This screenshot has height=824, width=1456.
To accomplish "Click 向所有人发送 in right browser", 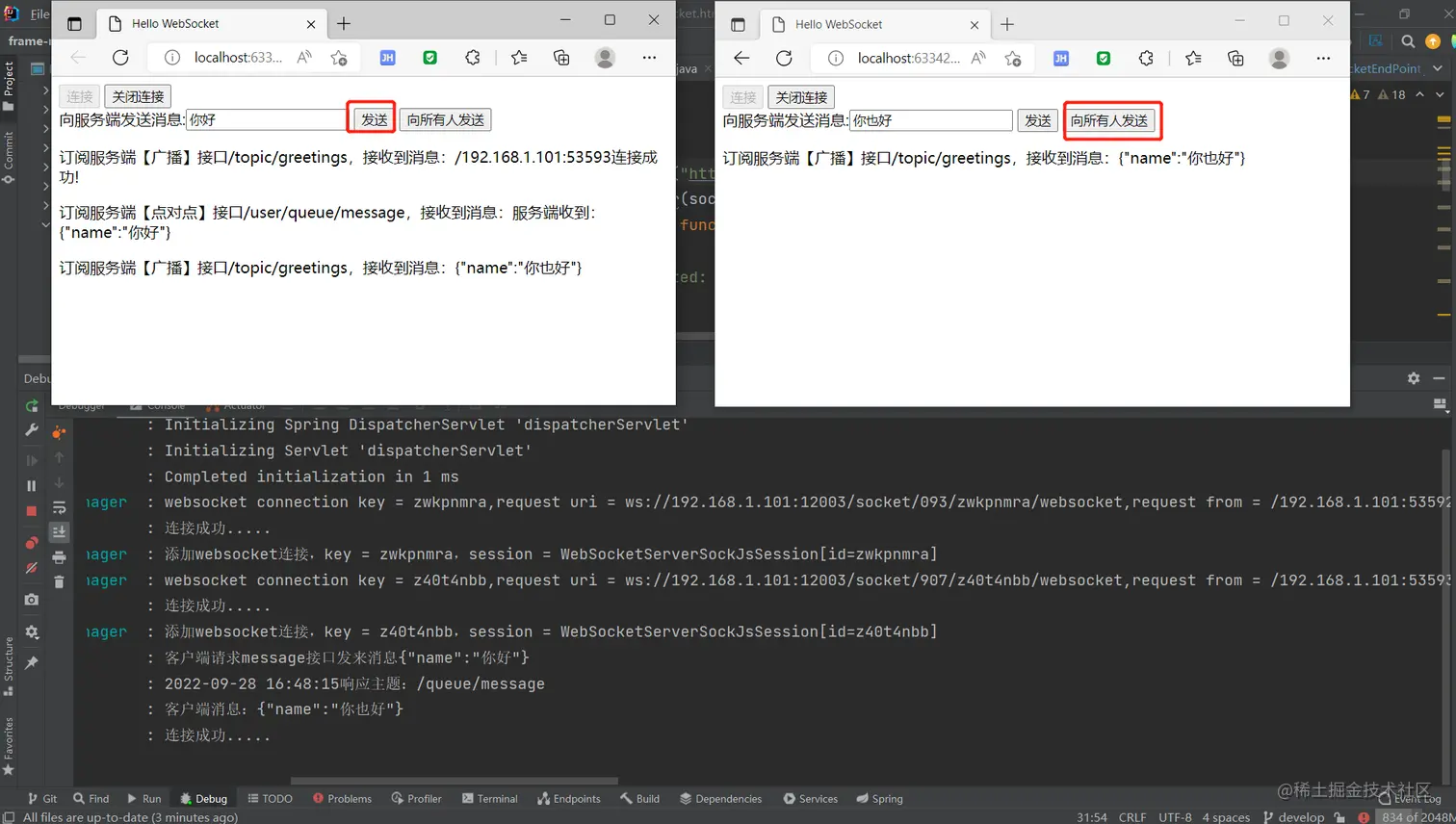I will (1109, 120).
